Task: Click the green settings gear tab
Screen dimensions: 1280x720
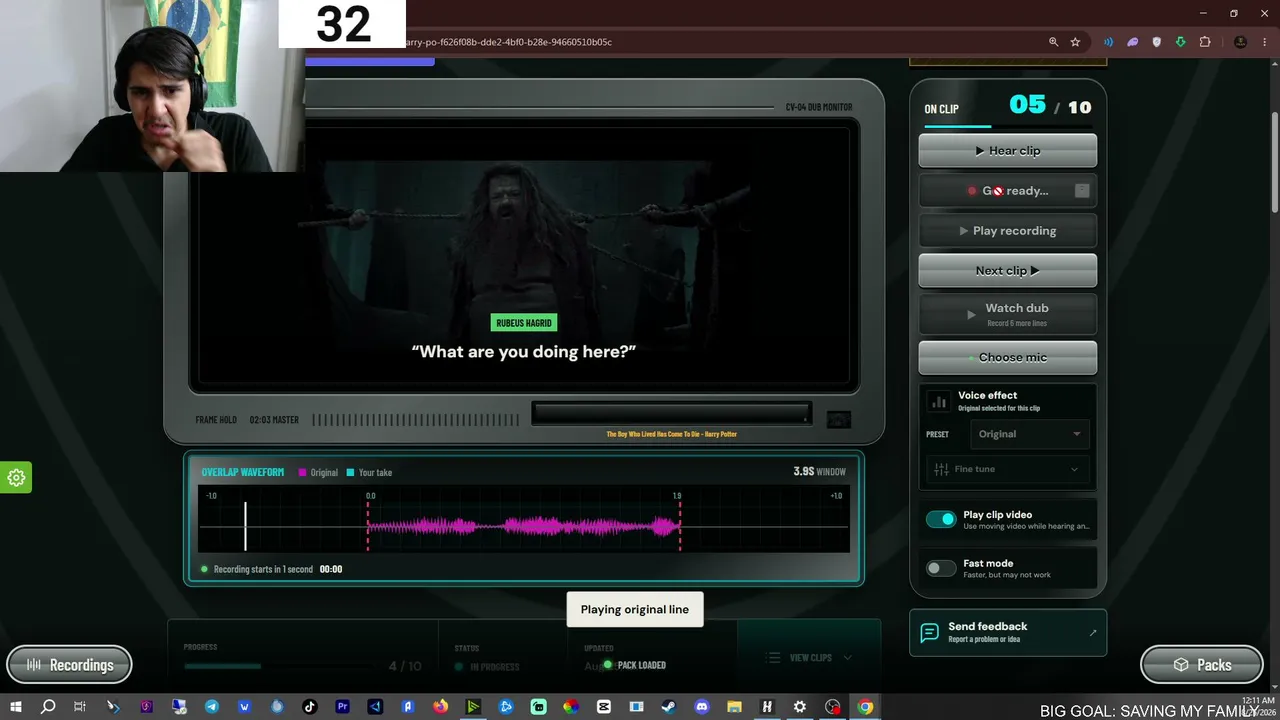Action: pyautogui.click(x=16, y=478)
